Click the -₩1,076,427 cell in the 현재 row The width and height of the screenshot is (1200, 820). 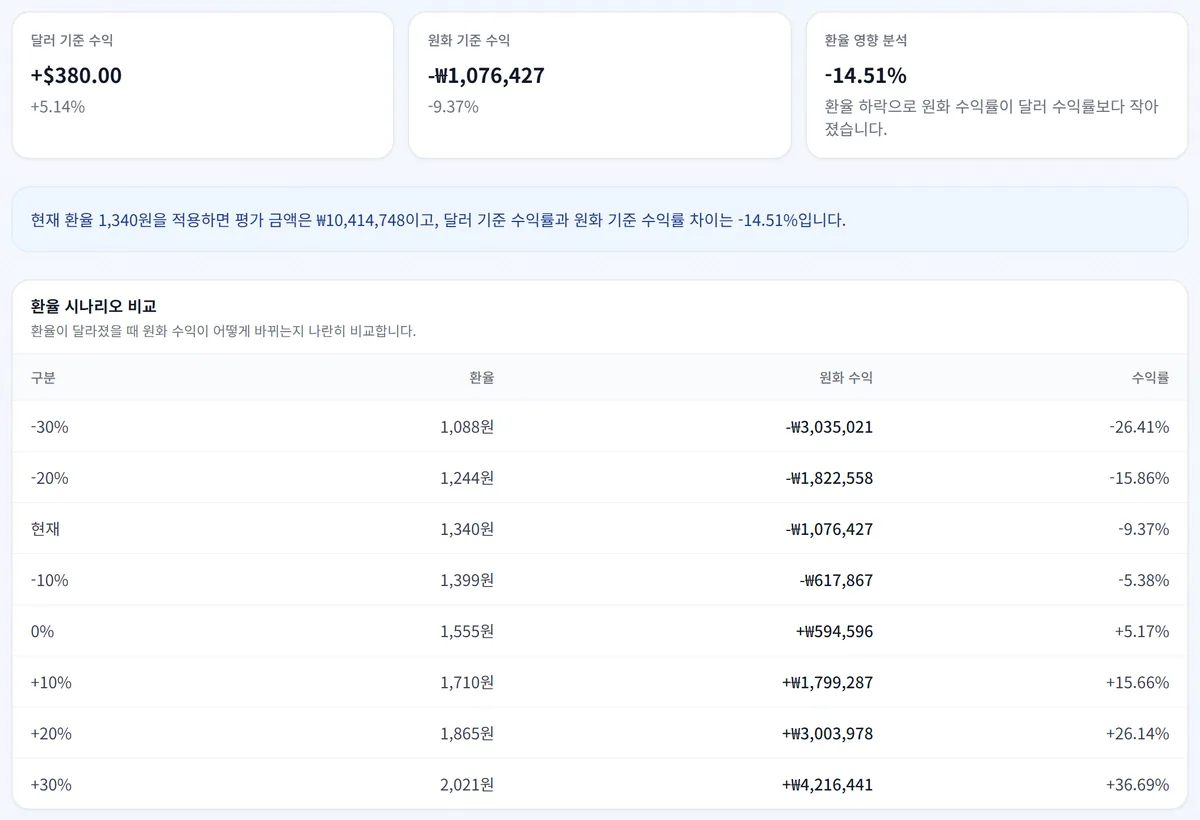[829, 529]
